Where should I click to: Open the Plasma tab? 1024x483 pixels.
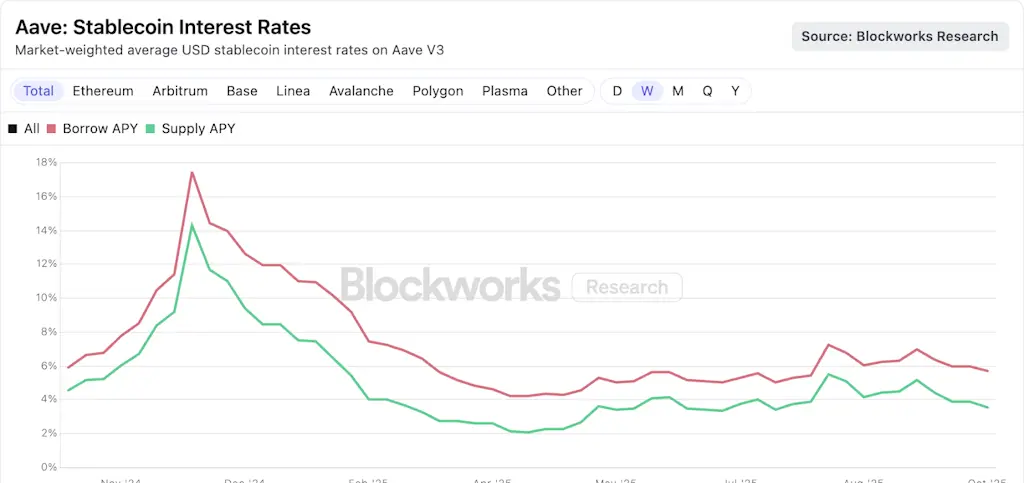coord(505,91)
